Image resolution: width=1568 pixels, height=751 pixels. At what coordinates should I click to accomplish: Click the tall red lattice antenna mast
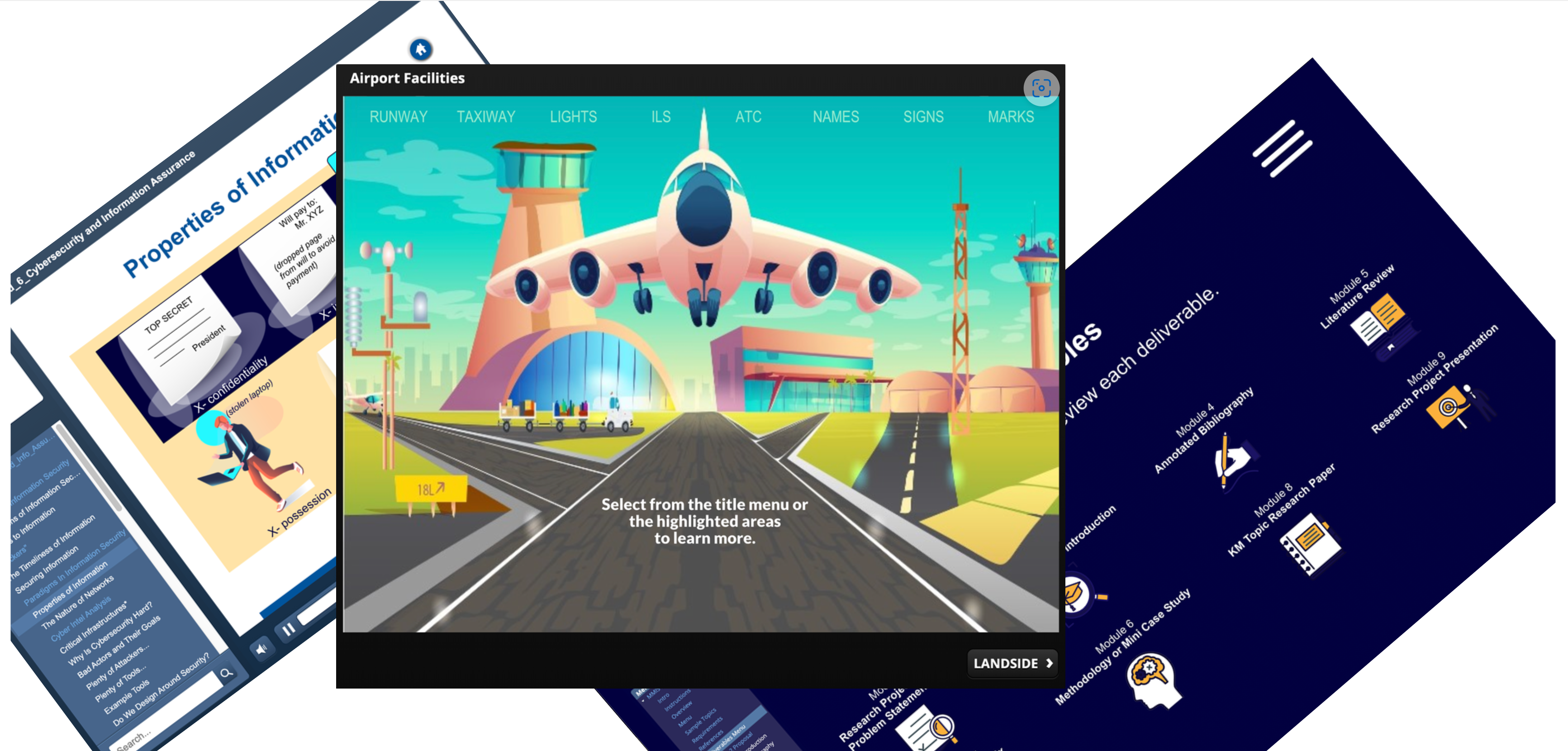point(960,304)
